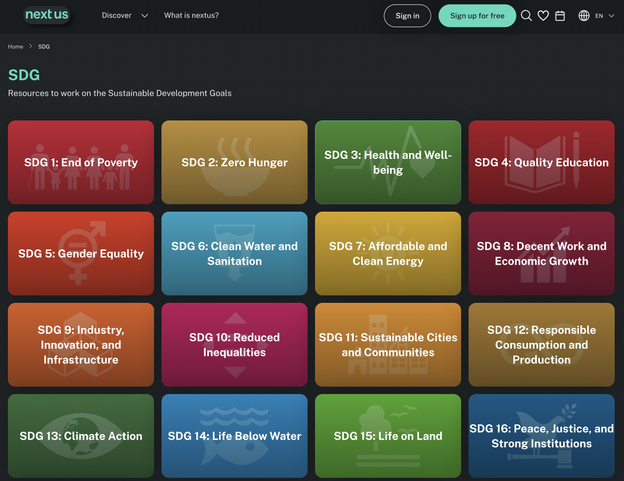The image size is (624, 481).
Task: Open the search magnifier icon
Action: pos(526,16)
